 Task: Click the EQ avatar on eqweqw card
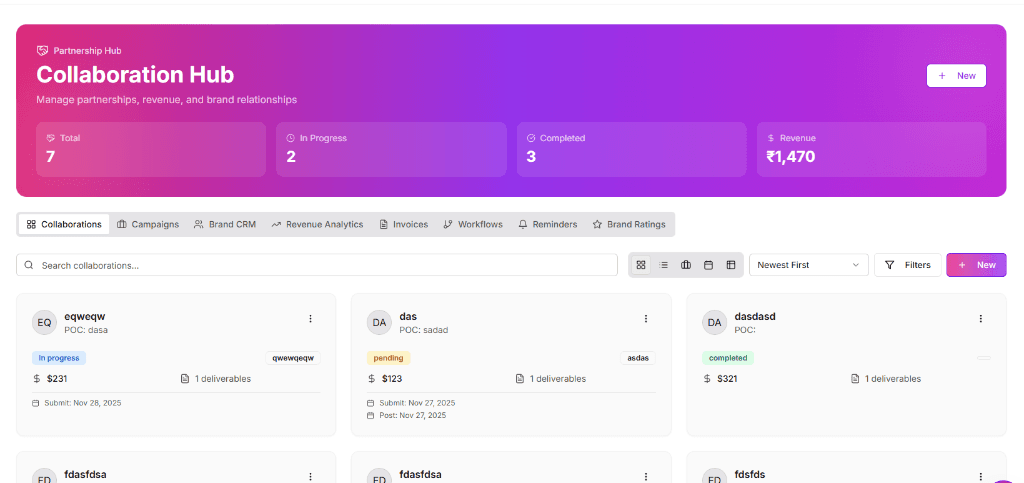coord(44,322)
